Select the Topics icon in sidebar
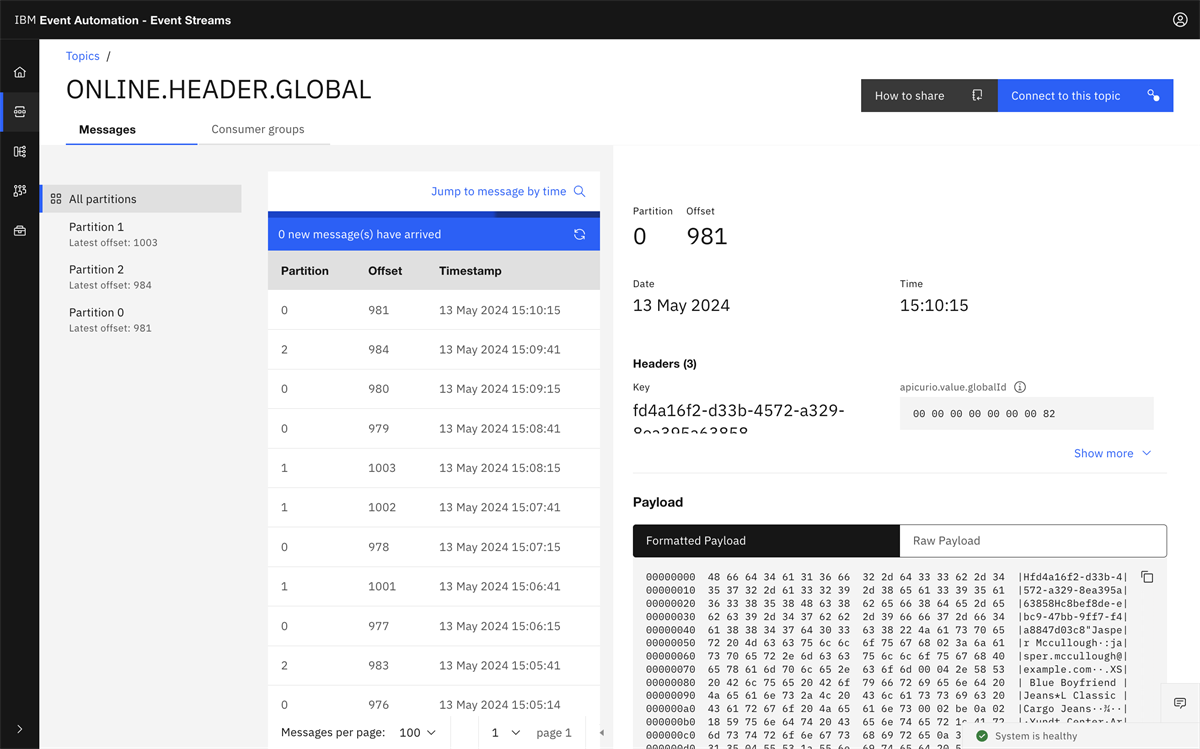 coord(20,112)
